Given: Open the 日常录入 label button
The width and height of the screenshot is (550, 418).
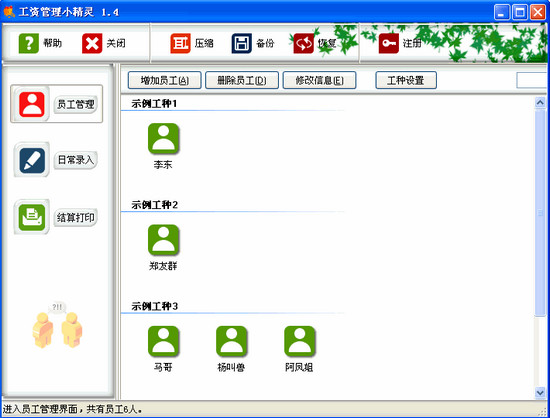Looking at the screenshot, I should pyautogui.click(x=75, y=160).
